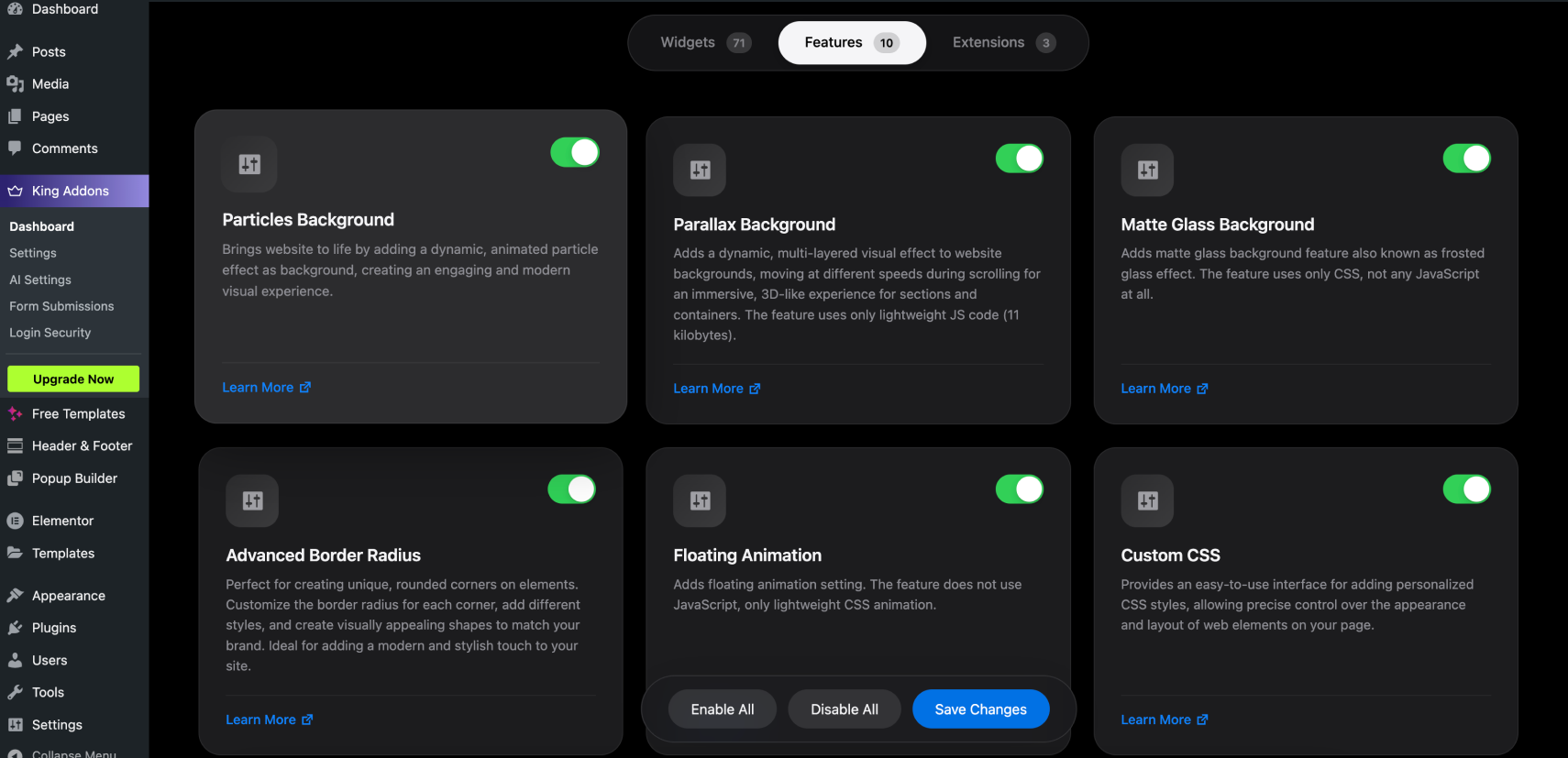Switch off the Custom CSS toggle
1568x758 pixels.
click(x=1466, y=489)
